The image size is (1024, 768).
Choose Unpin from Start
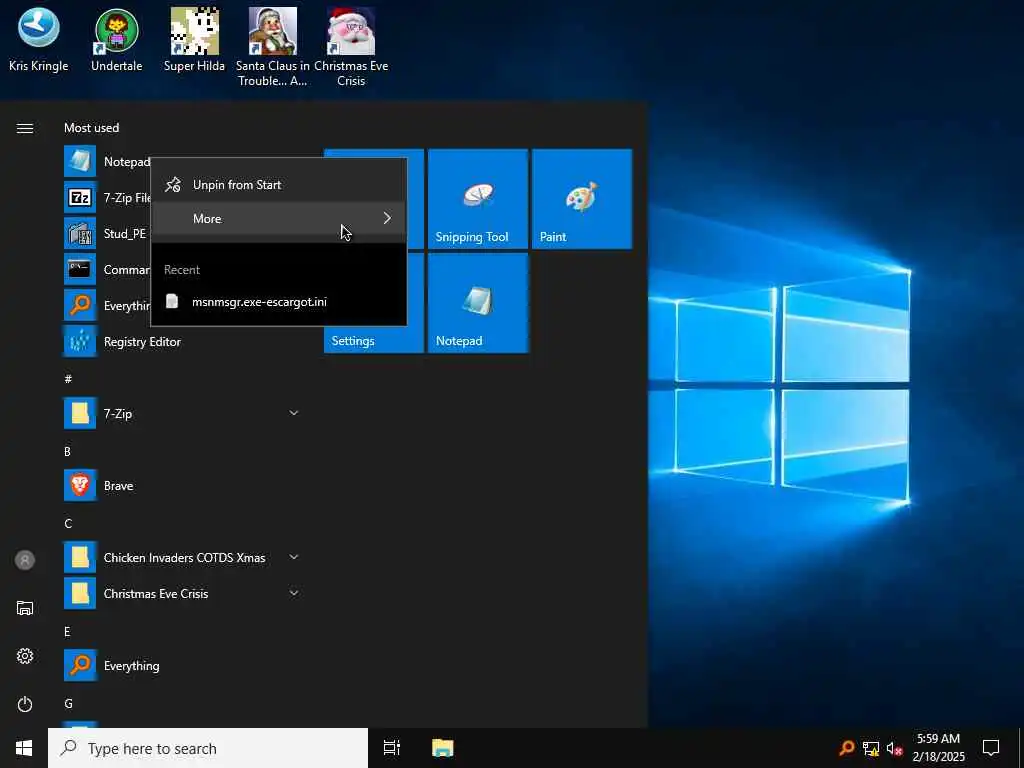[x=279, y=185]
